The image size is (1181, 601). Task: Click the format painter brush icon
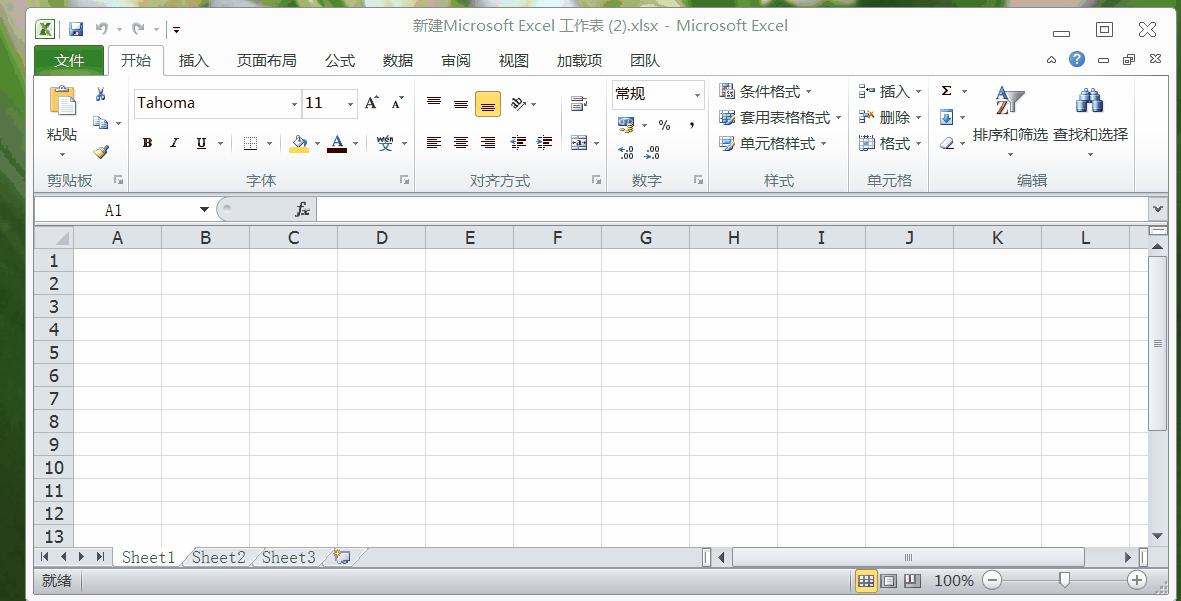tap(101, 152)
